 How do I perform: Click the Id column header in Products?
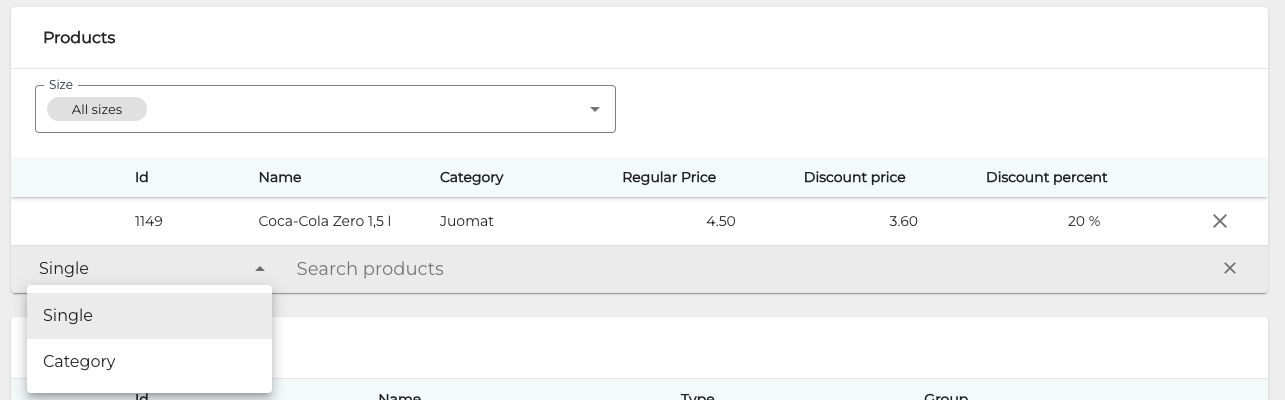tap(142, 177)
